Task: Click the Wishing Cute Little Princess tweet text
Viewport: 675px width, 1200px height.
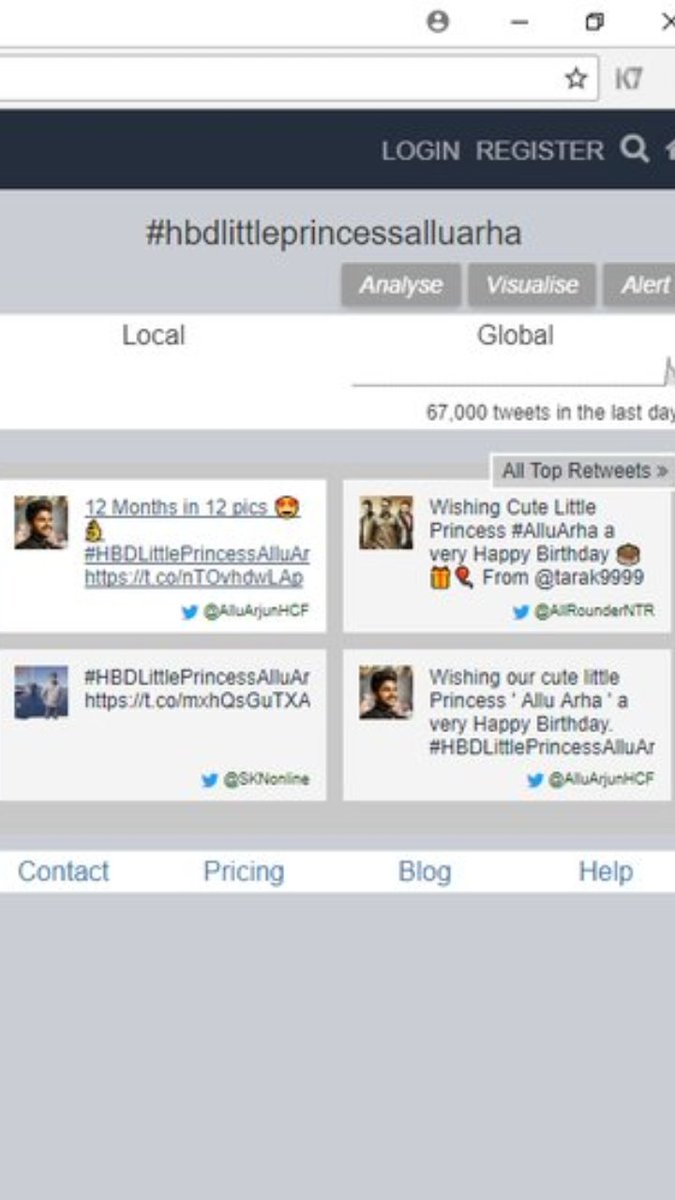Action: pyautogui.click(x=536, y=542)
